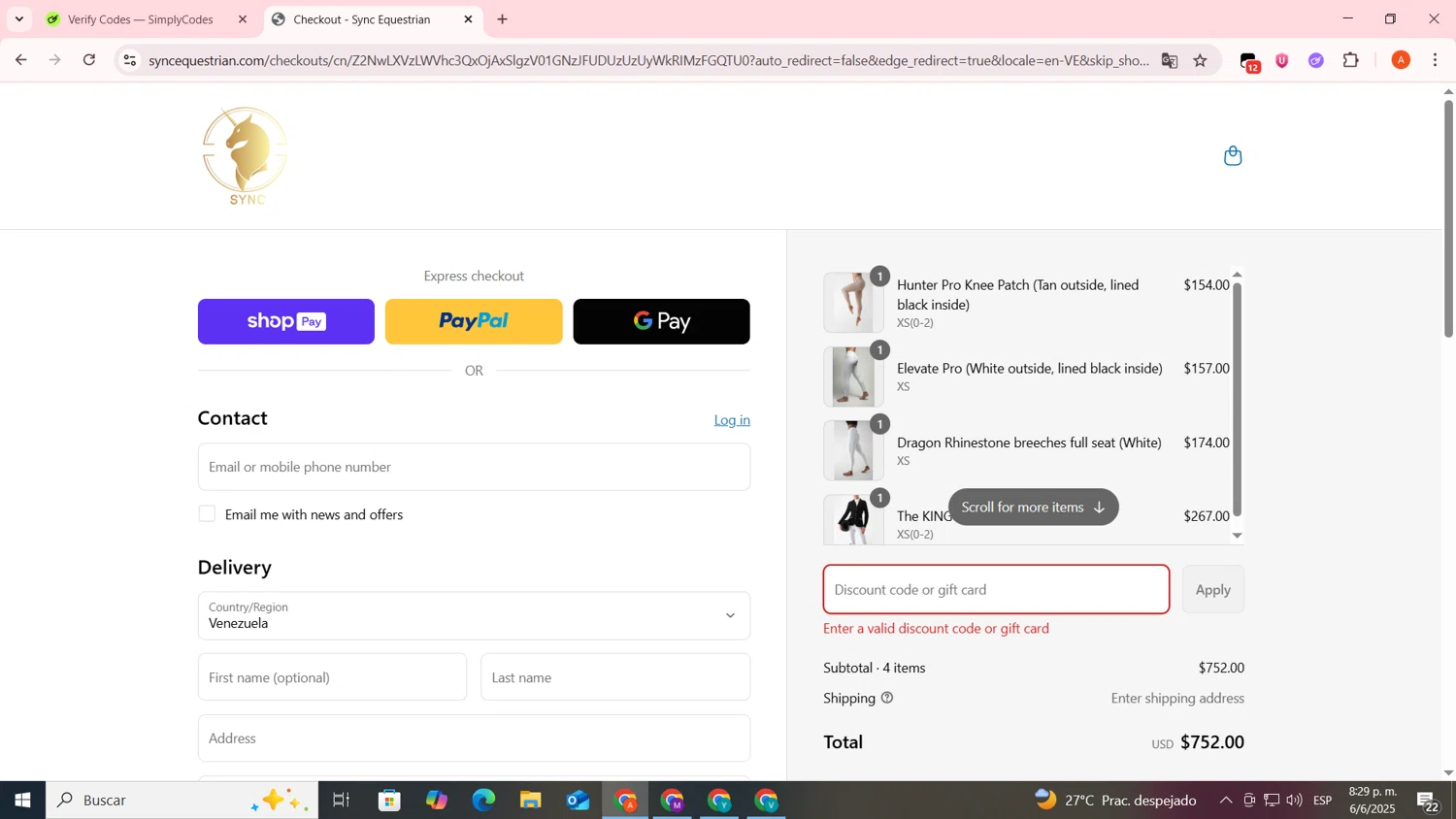The image size is (1456, 819).
Task: Click the browser back arrow
Action: coord(20,60)
